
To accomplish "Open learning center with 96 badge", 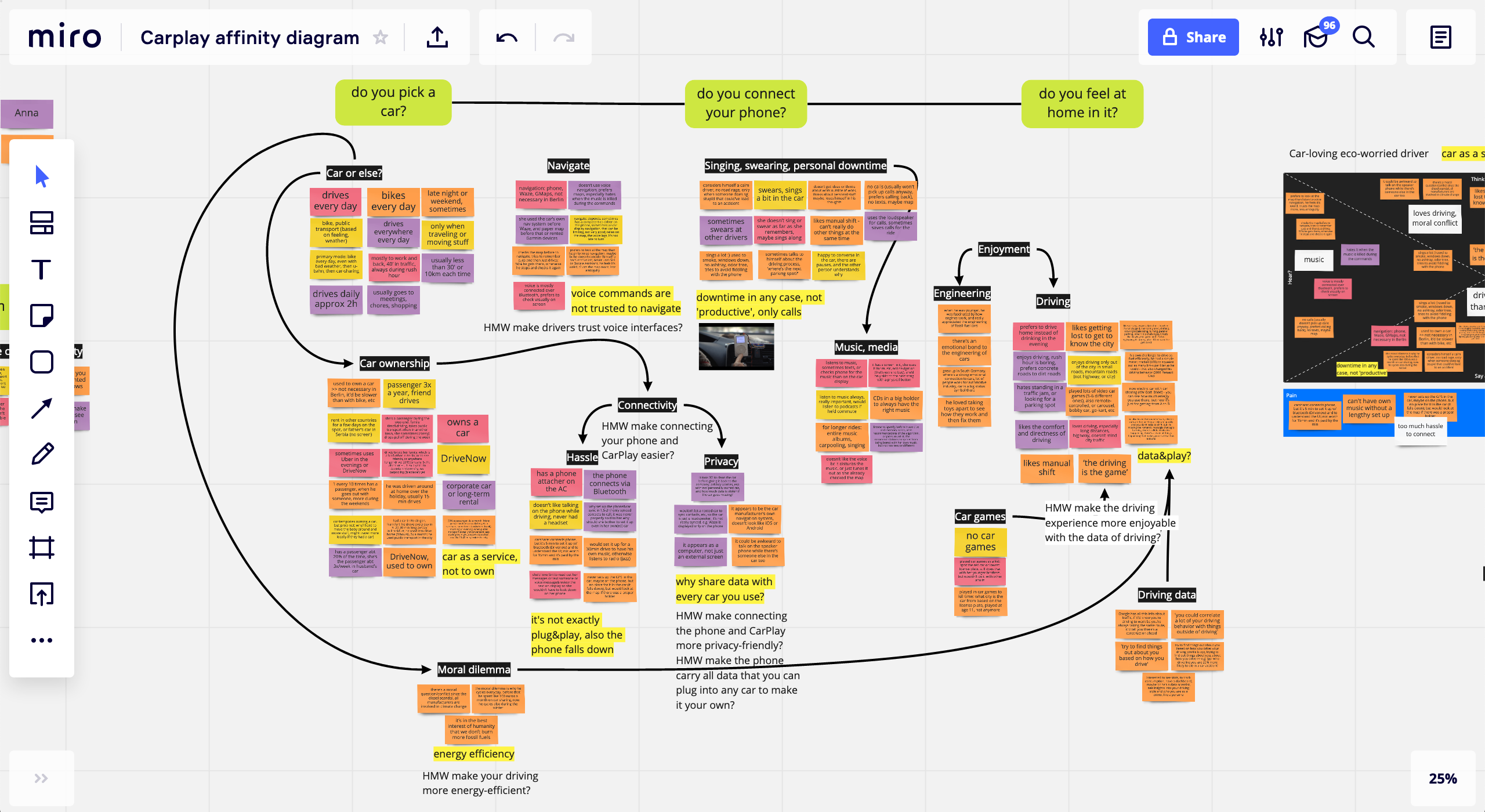I will pos(1317,37).
